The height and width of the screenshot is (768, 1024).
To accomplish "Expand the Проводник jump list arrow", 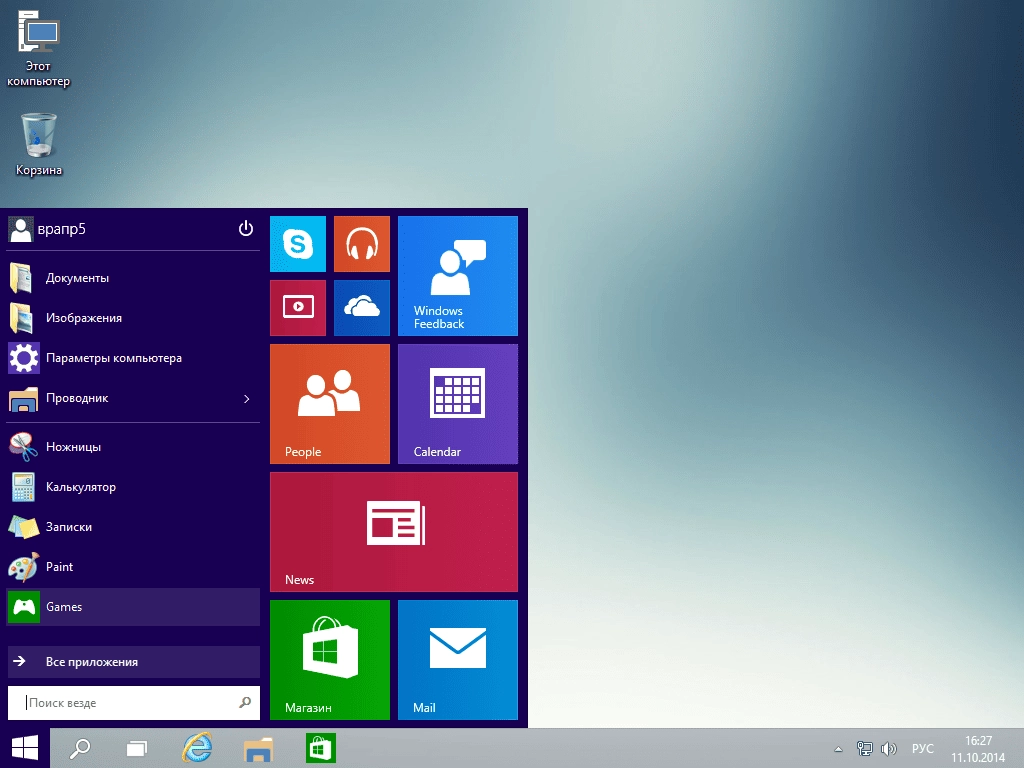I will [x=247, y=398].
